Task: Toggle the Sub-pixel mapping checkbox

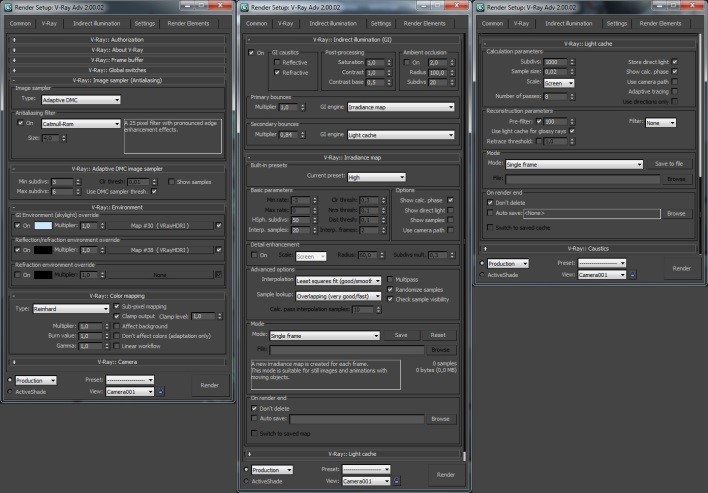Action: (116, 306)
